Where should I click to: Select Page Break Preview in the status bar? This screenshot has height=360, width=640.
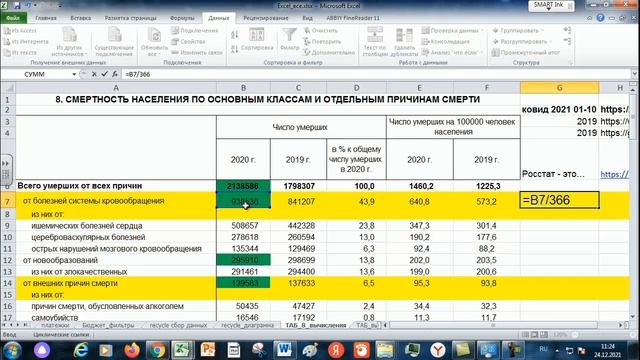point(544,335)
